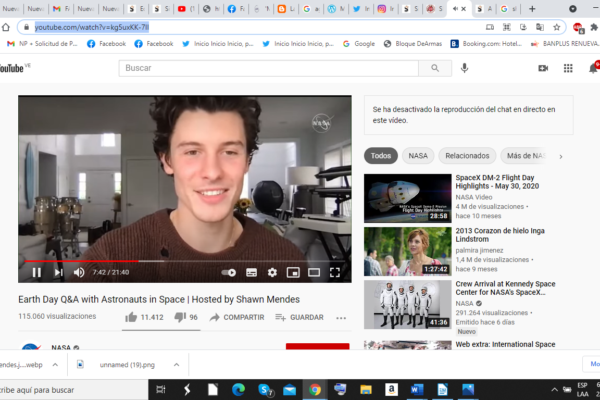This screenshot has width=600, height=400.
Task: Select the Todos filter chip
Action: pos(381,156)
